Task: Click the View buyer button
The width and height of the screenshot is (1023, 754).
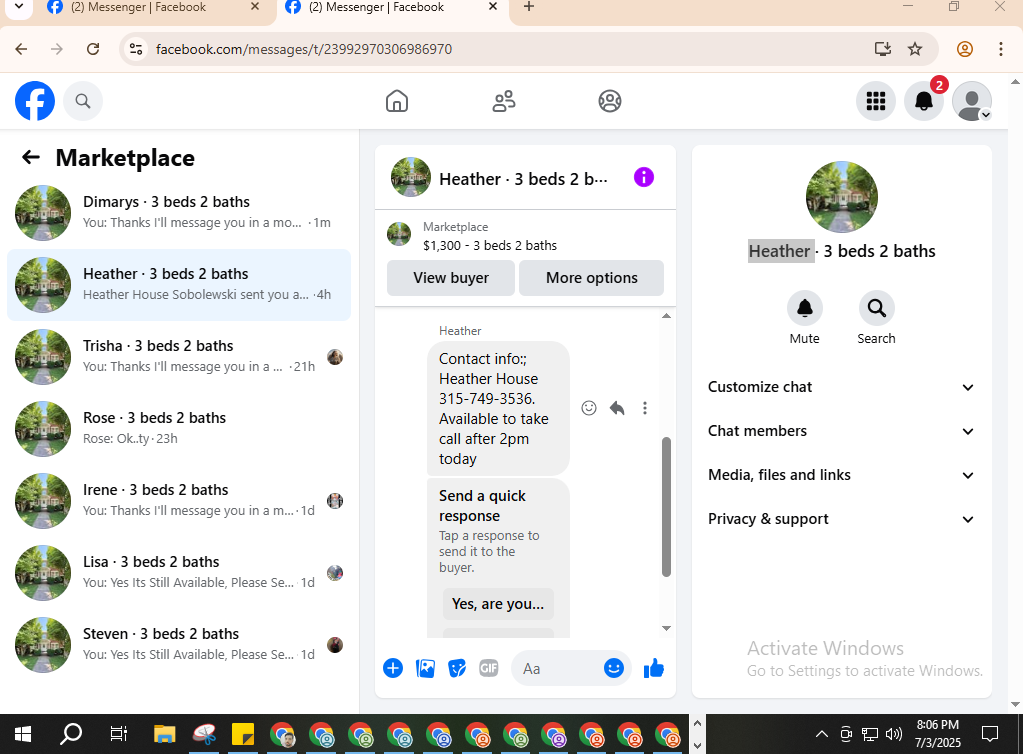Action: pos(451,278)
